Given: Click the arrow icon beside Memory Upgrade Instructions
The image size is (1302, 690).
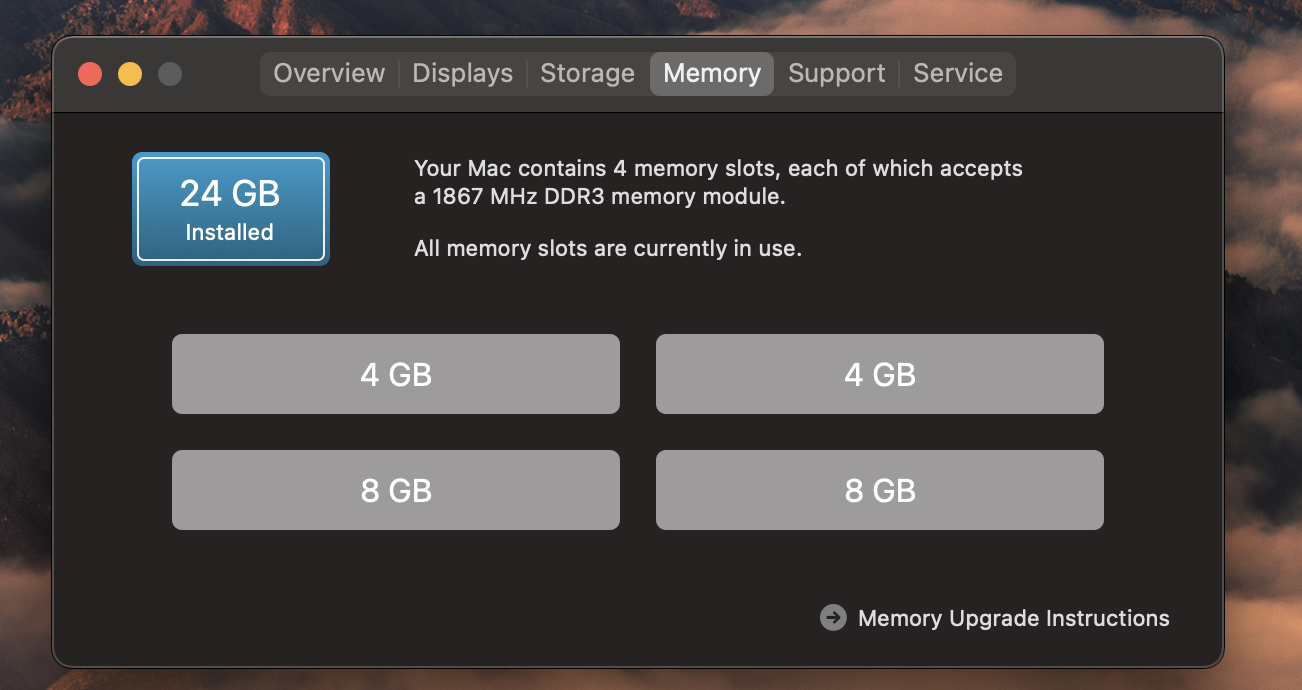Looking at the screenshot, I should click(x=833, y=618).
